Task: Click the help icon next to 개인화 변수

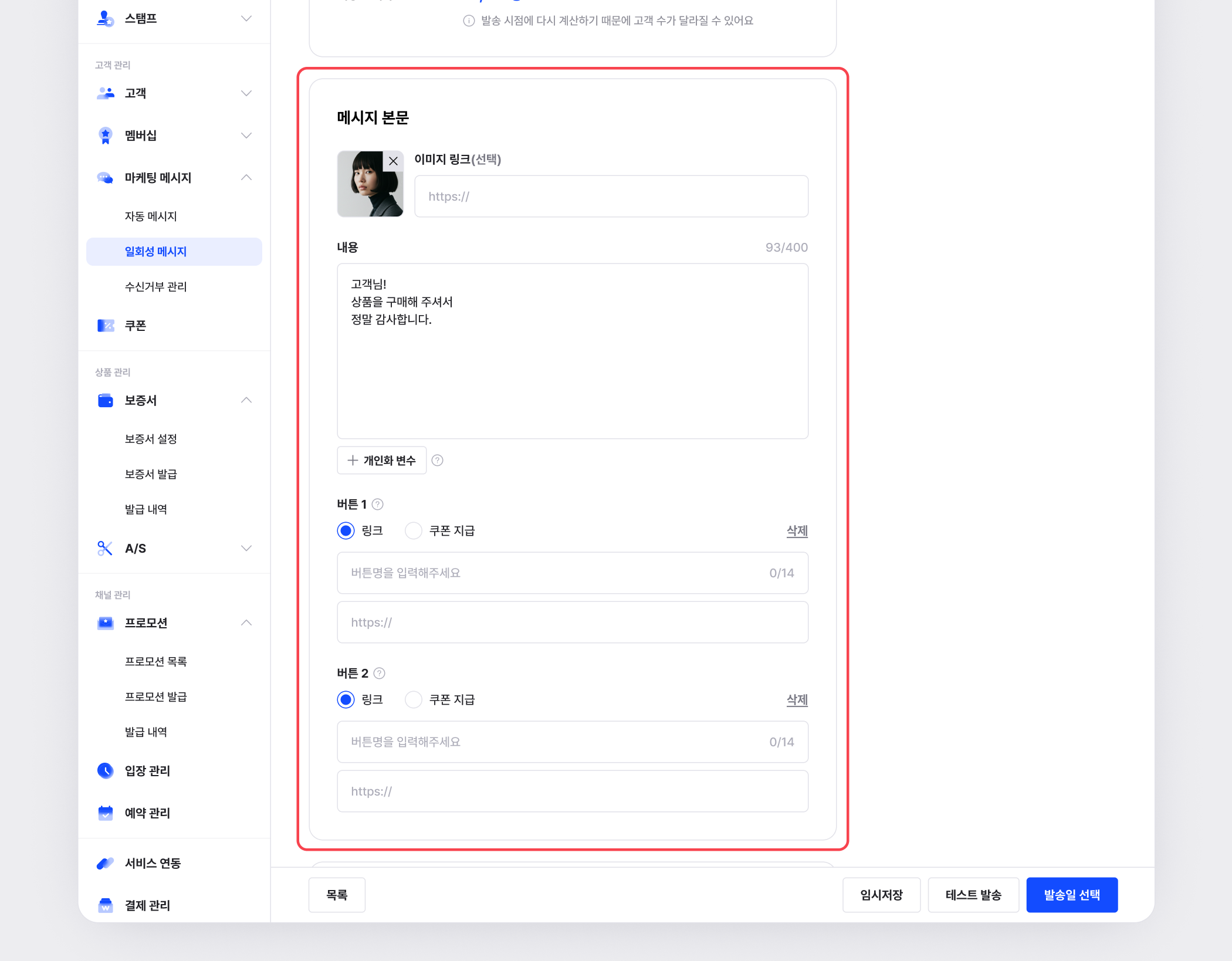Action: click(437, 461)
